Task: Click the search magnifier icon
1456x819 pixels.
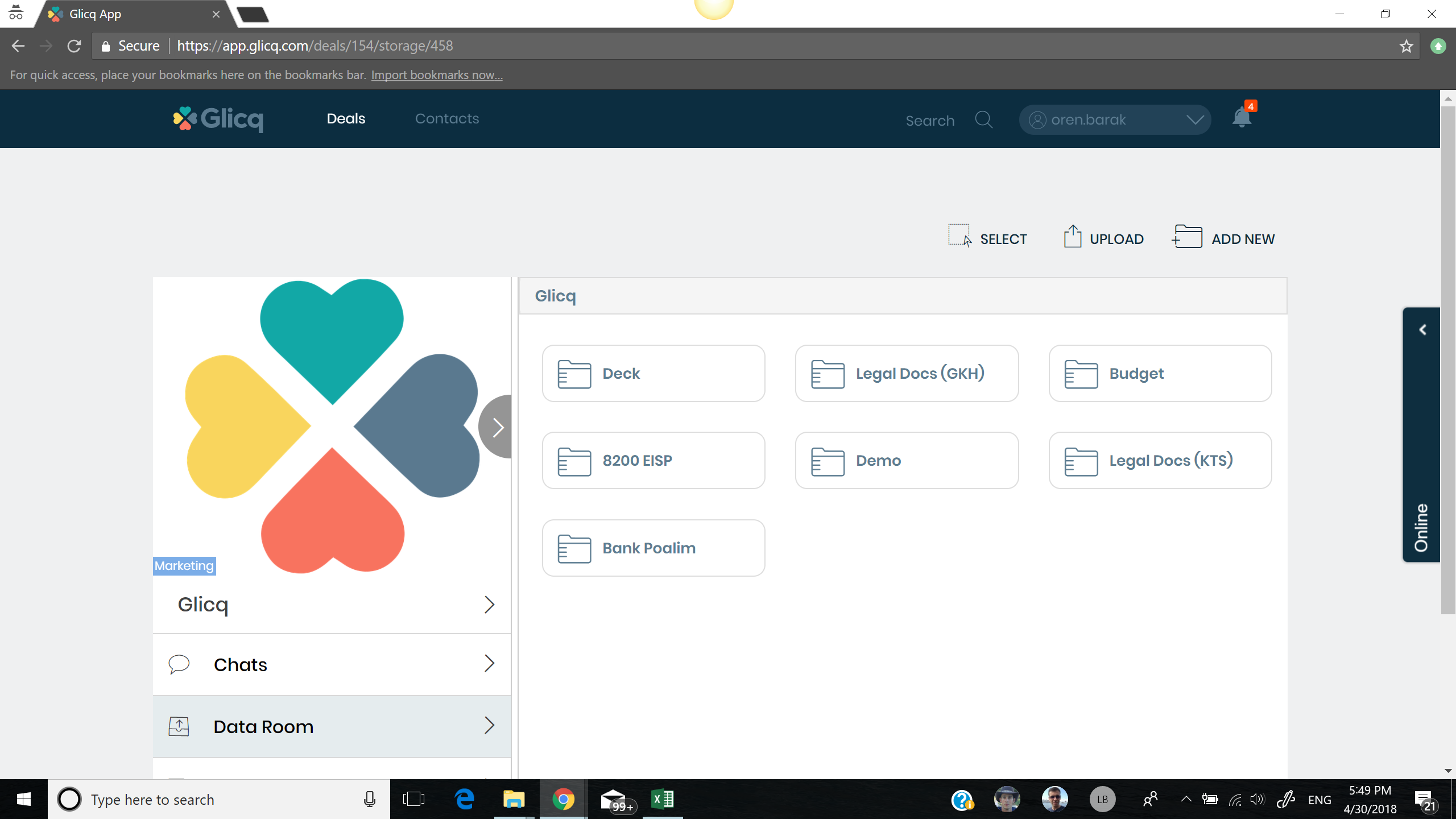Action: pos(983,120)
